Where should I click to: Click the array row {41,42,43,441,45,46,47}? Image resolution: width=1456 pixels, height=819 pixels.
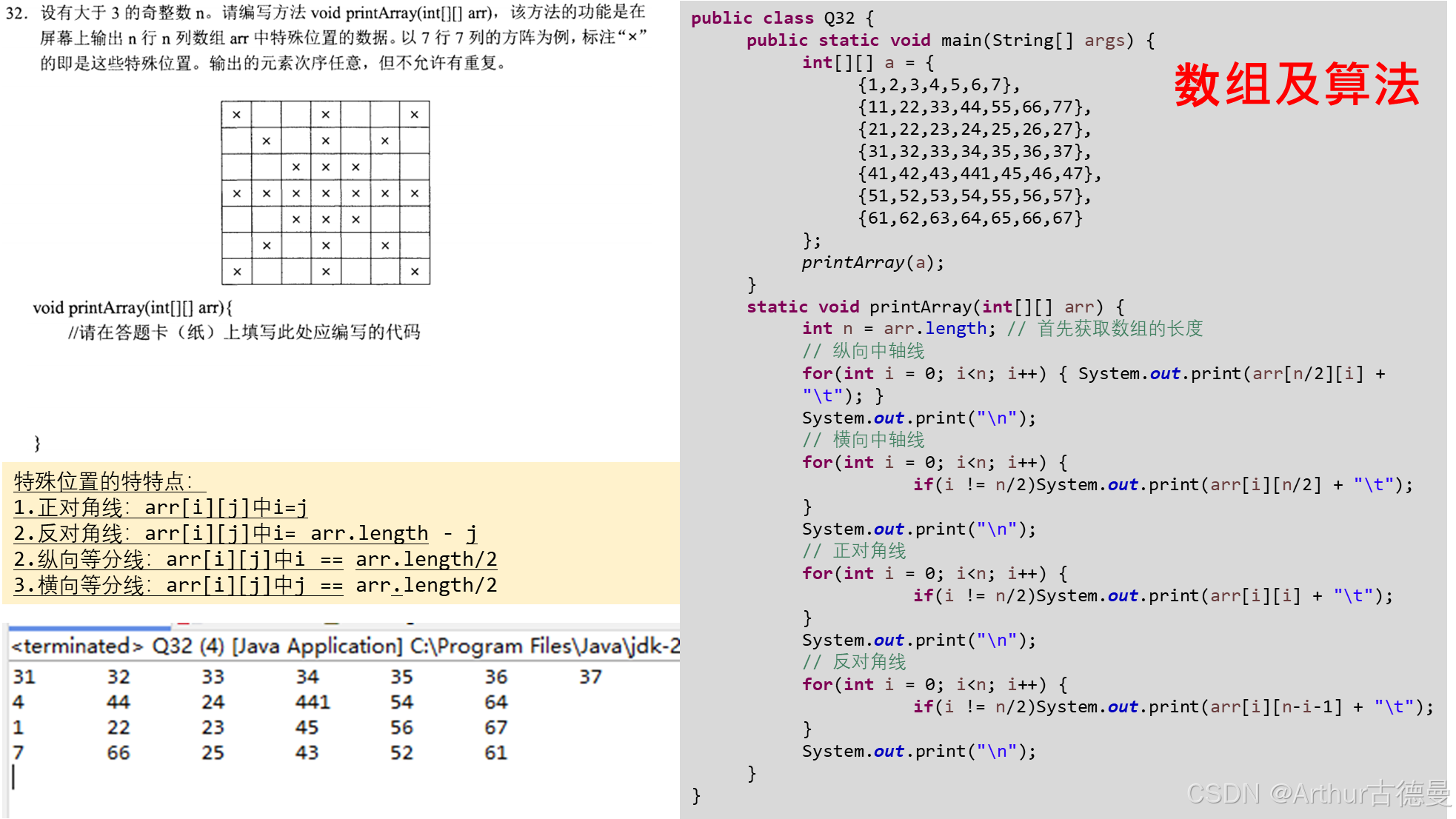(979, 173)
